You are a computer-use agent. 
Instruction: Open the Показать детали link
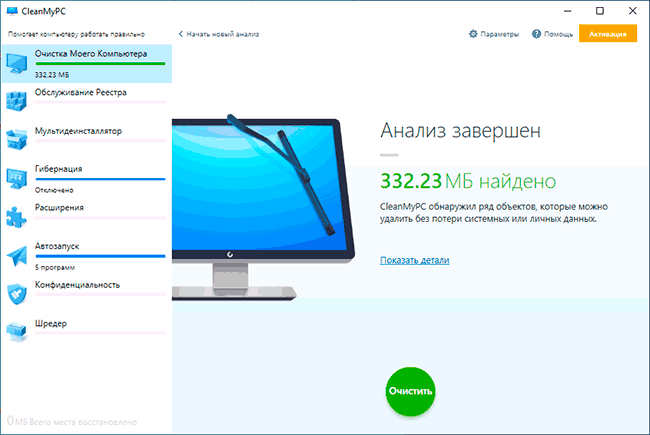(415, 260)
